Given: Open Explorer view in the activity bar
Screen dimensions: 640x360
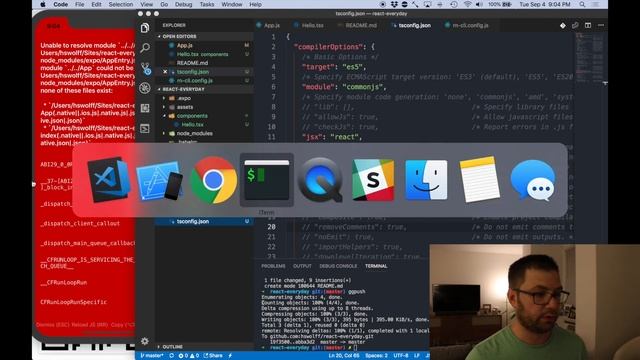Looking at the screenshot, I should pyautogui.click(x=145, y=28).
